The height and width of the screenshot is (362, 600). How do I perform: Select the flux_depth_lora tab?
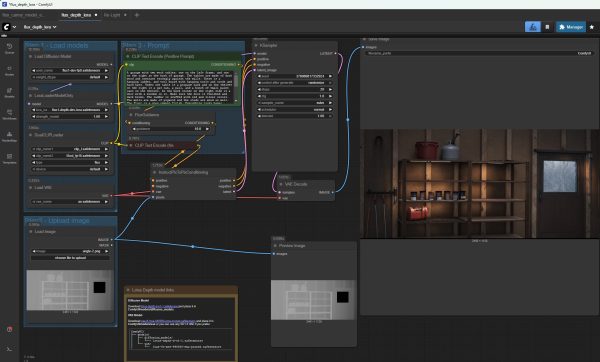76,15
